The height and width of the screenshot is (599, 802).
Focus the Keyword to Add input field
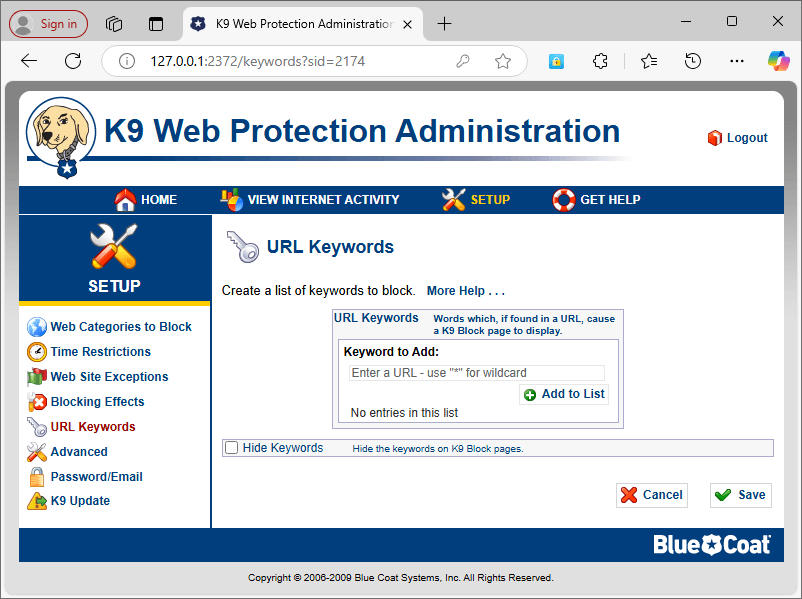click(x=477, y=373)
